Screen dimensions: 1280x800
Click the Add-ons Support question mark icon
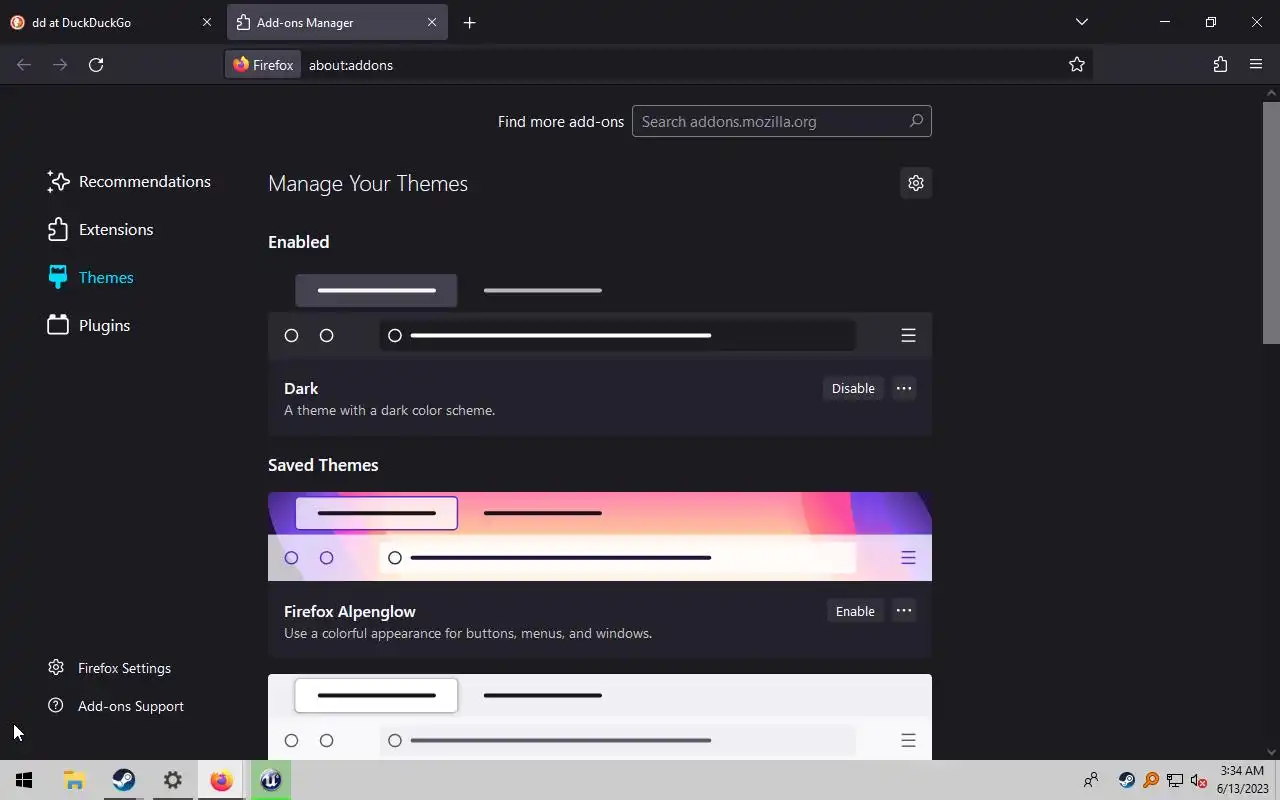(x=56, y=705)
